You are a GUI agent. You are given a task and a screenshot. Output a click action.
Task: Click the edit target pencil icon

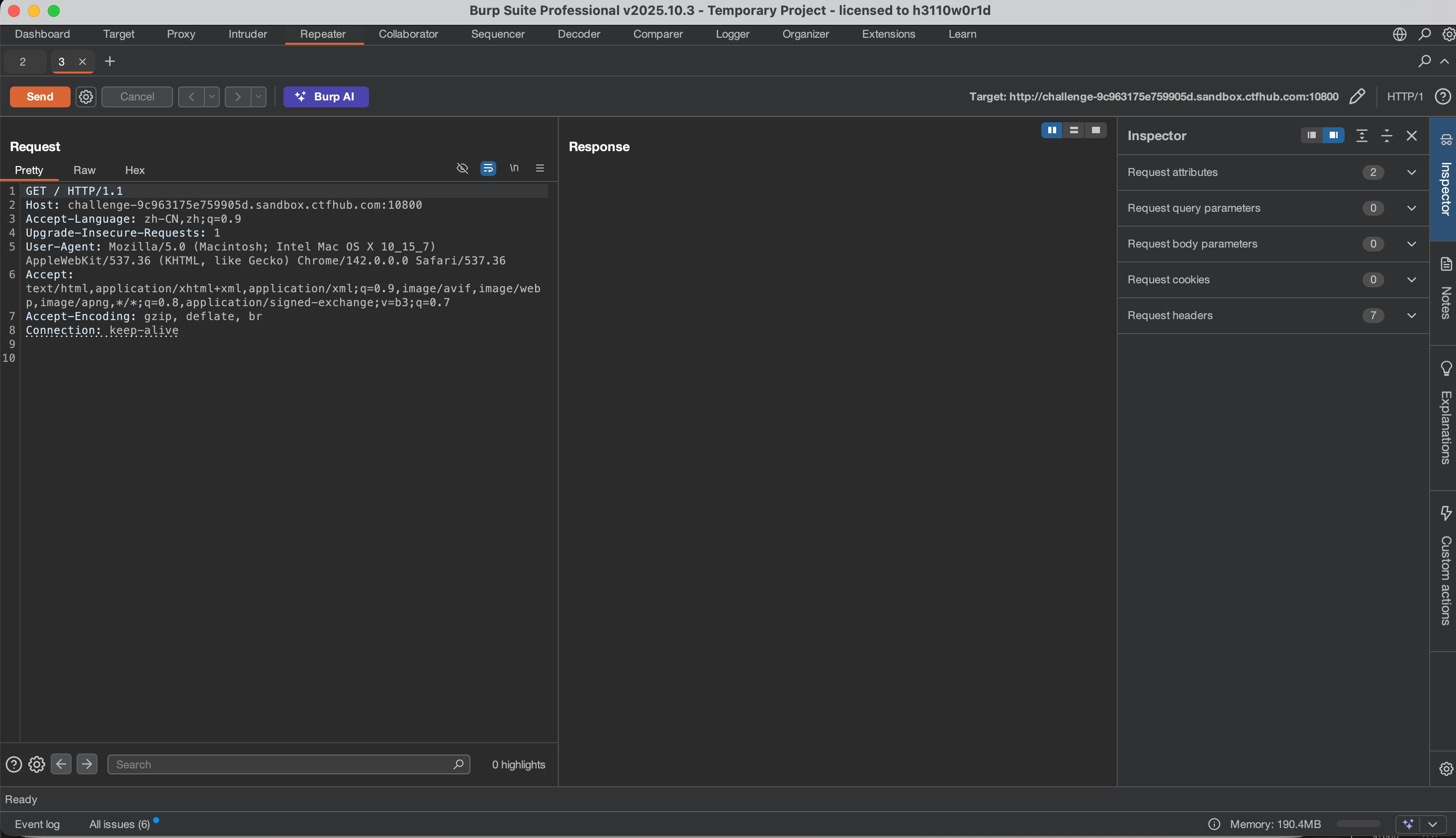point(1357,96)
